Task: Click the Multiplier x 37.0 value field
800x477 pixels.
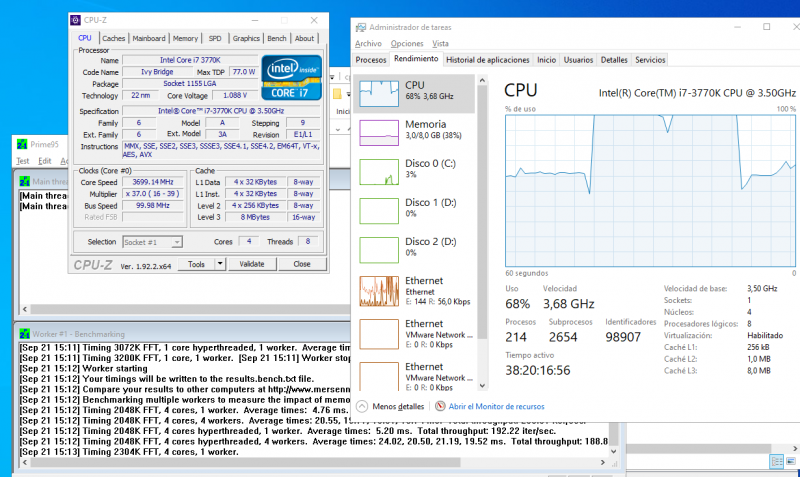Action: (153, 194)
